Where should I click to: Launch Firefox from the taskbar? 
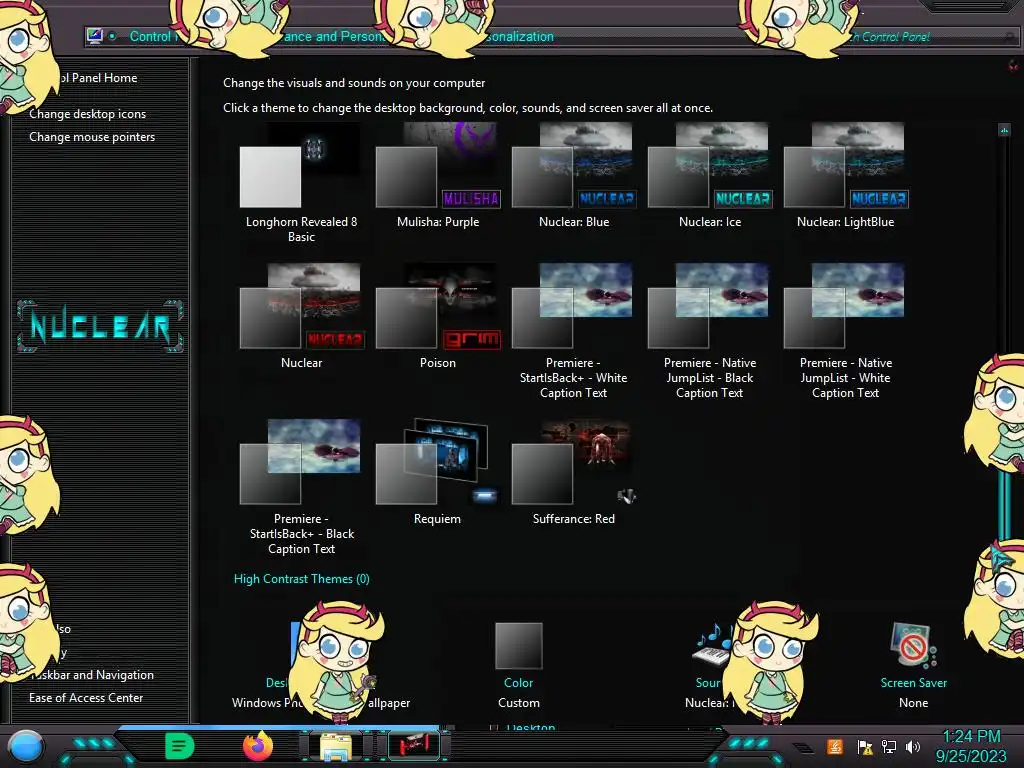(x=258, y=746)
